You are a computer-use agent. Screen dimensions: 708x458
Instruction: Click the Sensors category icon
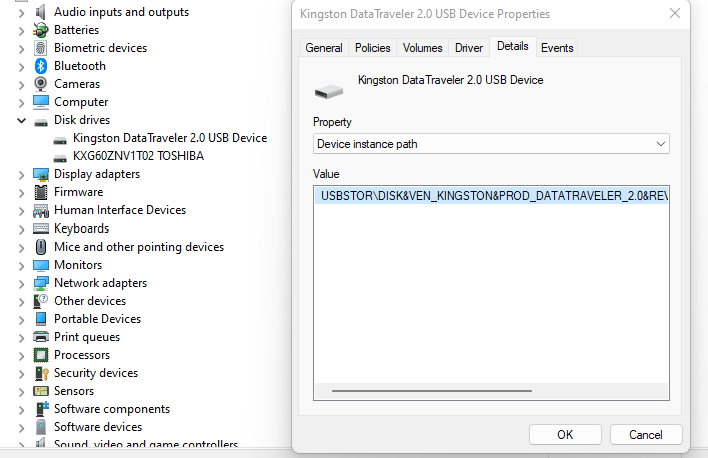point(41,391)
